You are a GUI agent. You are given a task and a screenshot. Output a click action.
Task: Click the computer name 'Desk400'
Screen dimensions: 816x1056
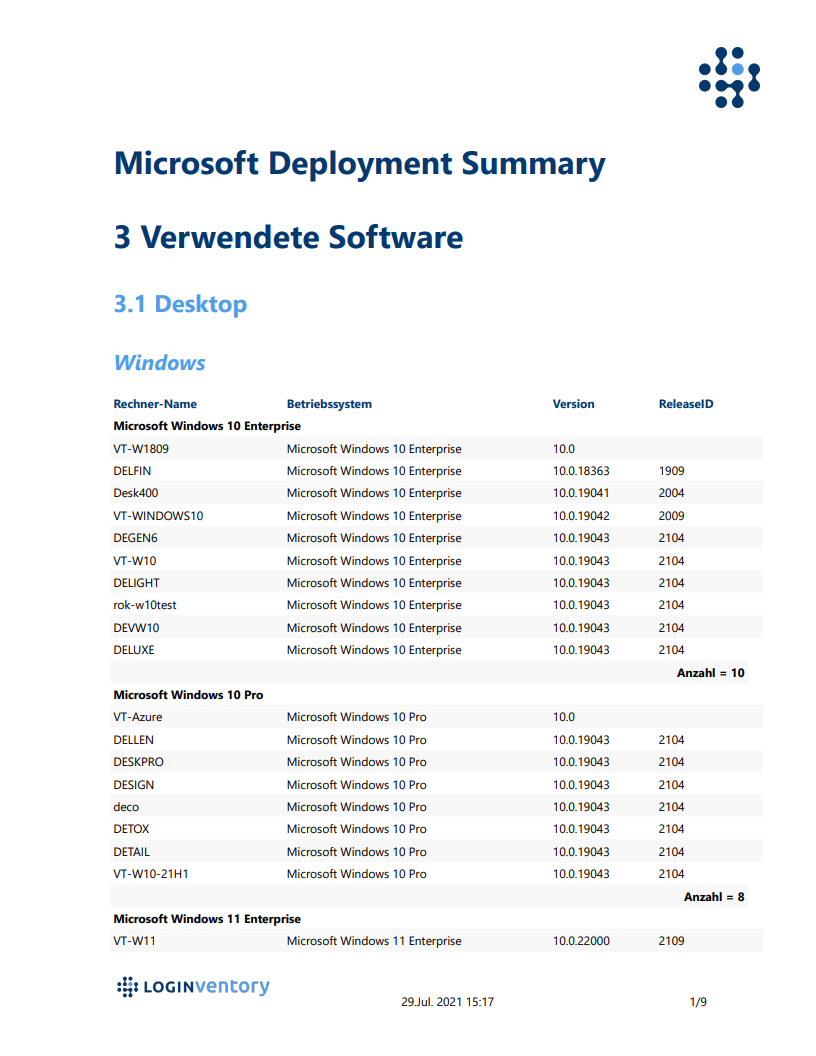(x=135, y=494)
